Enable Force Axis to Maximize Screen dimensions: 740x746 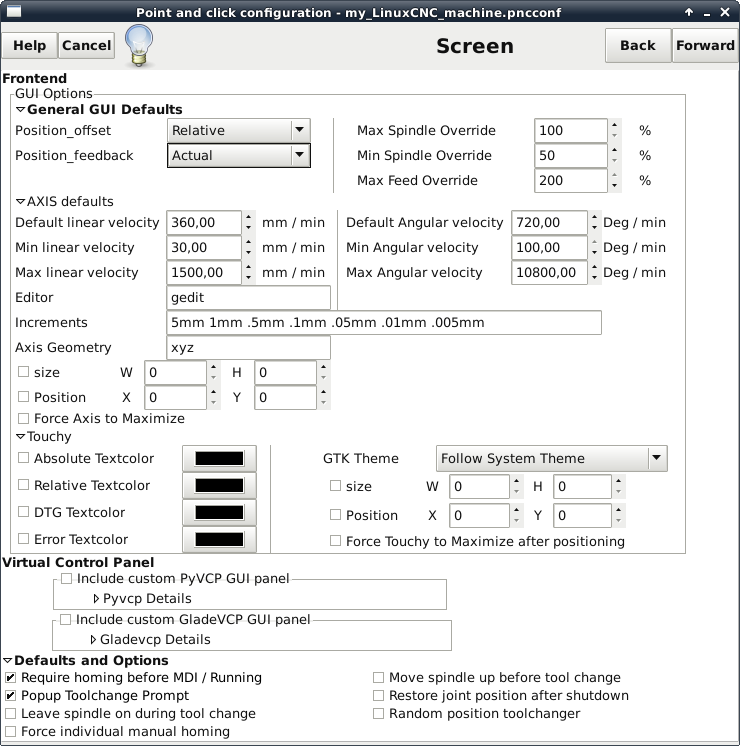tap(24, 419)
